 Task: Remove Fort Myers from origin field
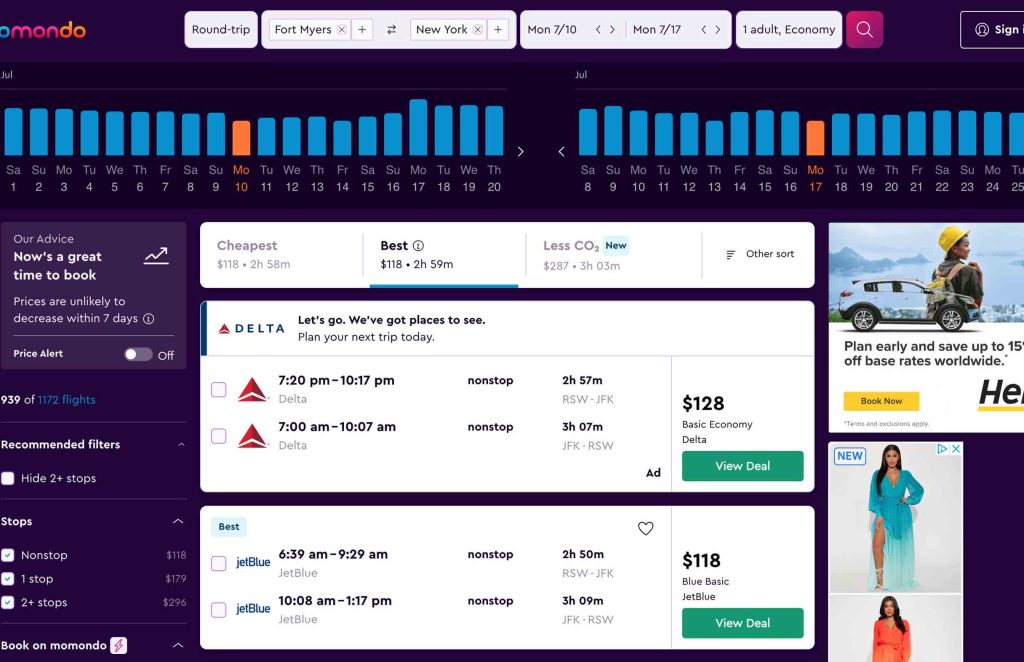(x=342, y=30)
